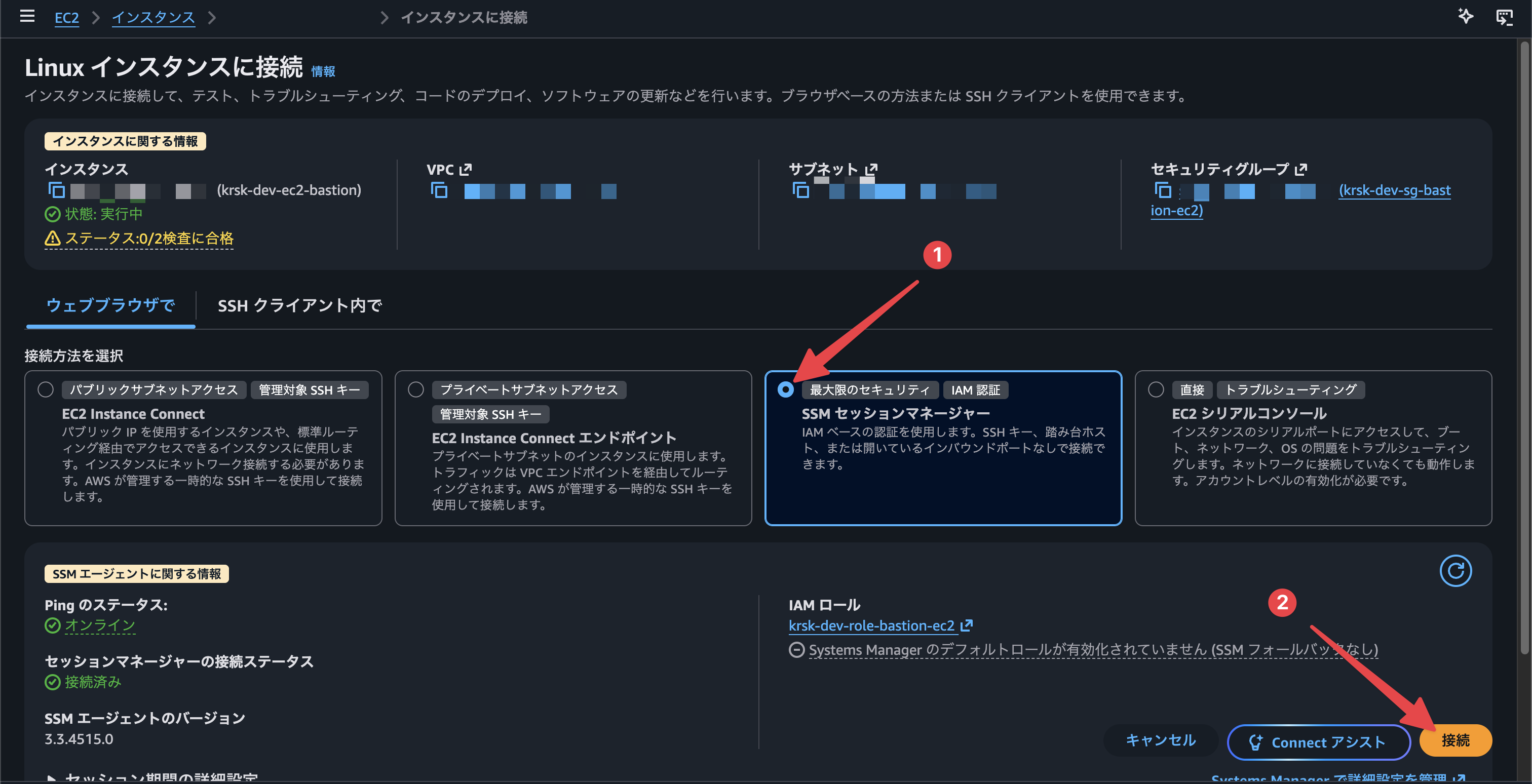The width and height of the screenshot is (1532, 784).
Task: Copy the instance ID
Action: pos(57,190)
